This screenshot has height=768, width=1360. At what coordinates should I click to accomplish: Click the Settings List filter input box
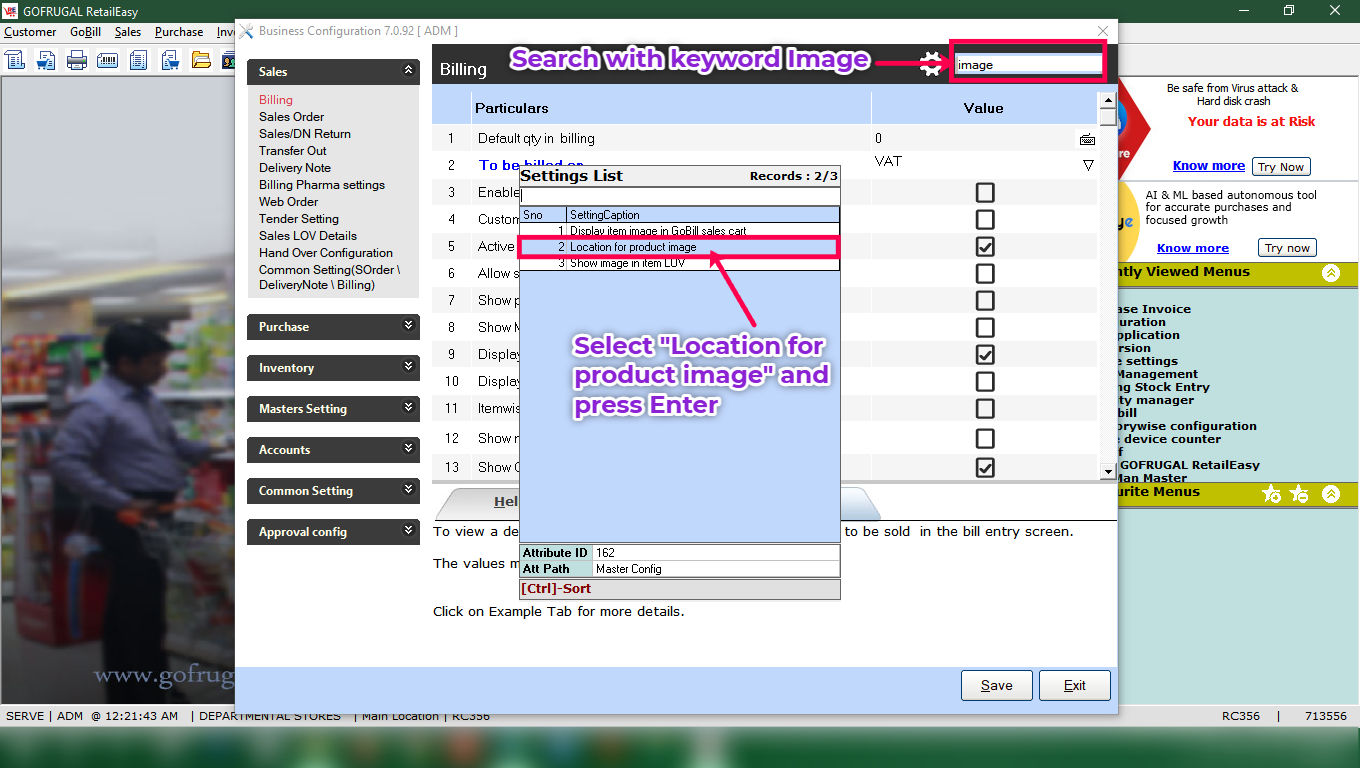point(680,196)
